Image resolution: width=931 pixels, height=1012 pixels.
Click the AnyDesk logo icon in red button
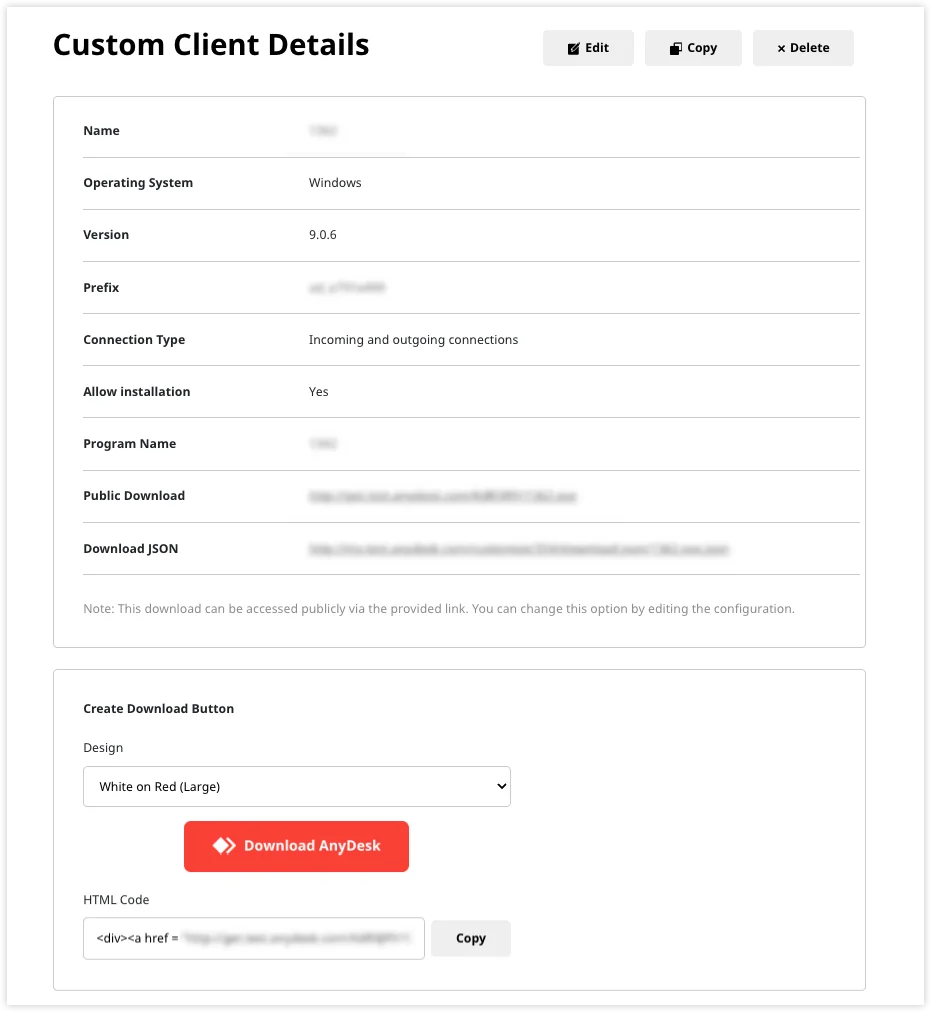coord(224,845)
